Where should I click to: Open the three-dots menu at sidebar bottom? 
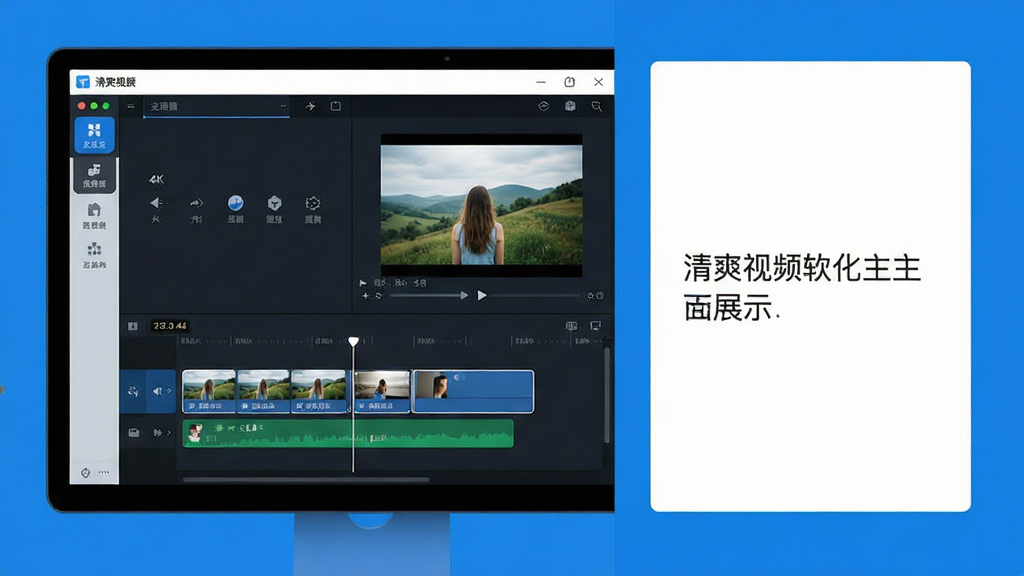pyautogui.click(x=104, y=472)
